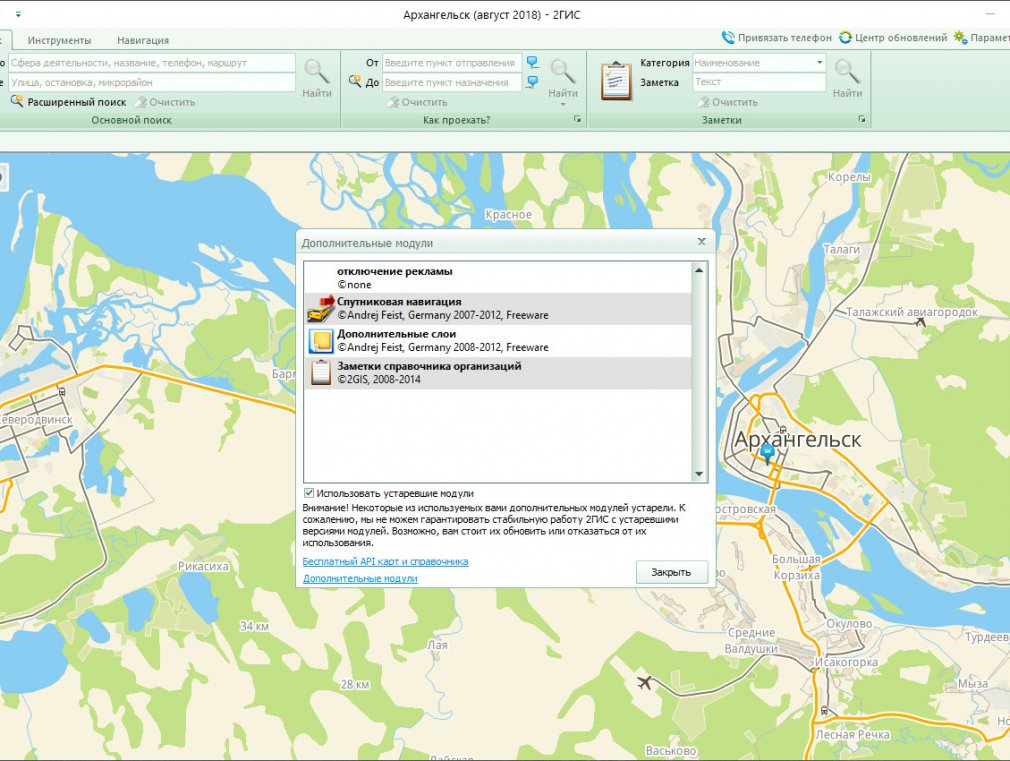Screen dimensions: 1010x761
Task: Select the Заметки справочника организаций clipboard icon
Action: [x=320, y=372]
